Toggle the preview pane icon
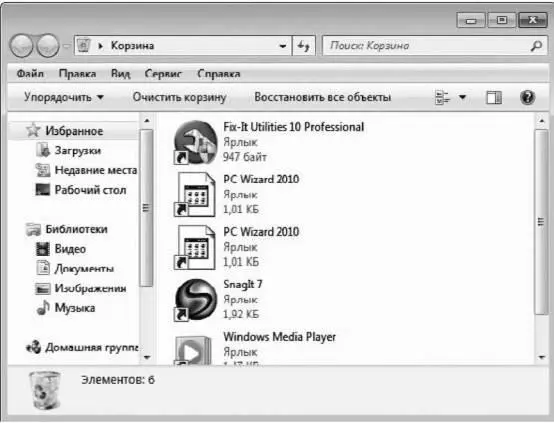 tap(494, 98)
